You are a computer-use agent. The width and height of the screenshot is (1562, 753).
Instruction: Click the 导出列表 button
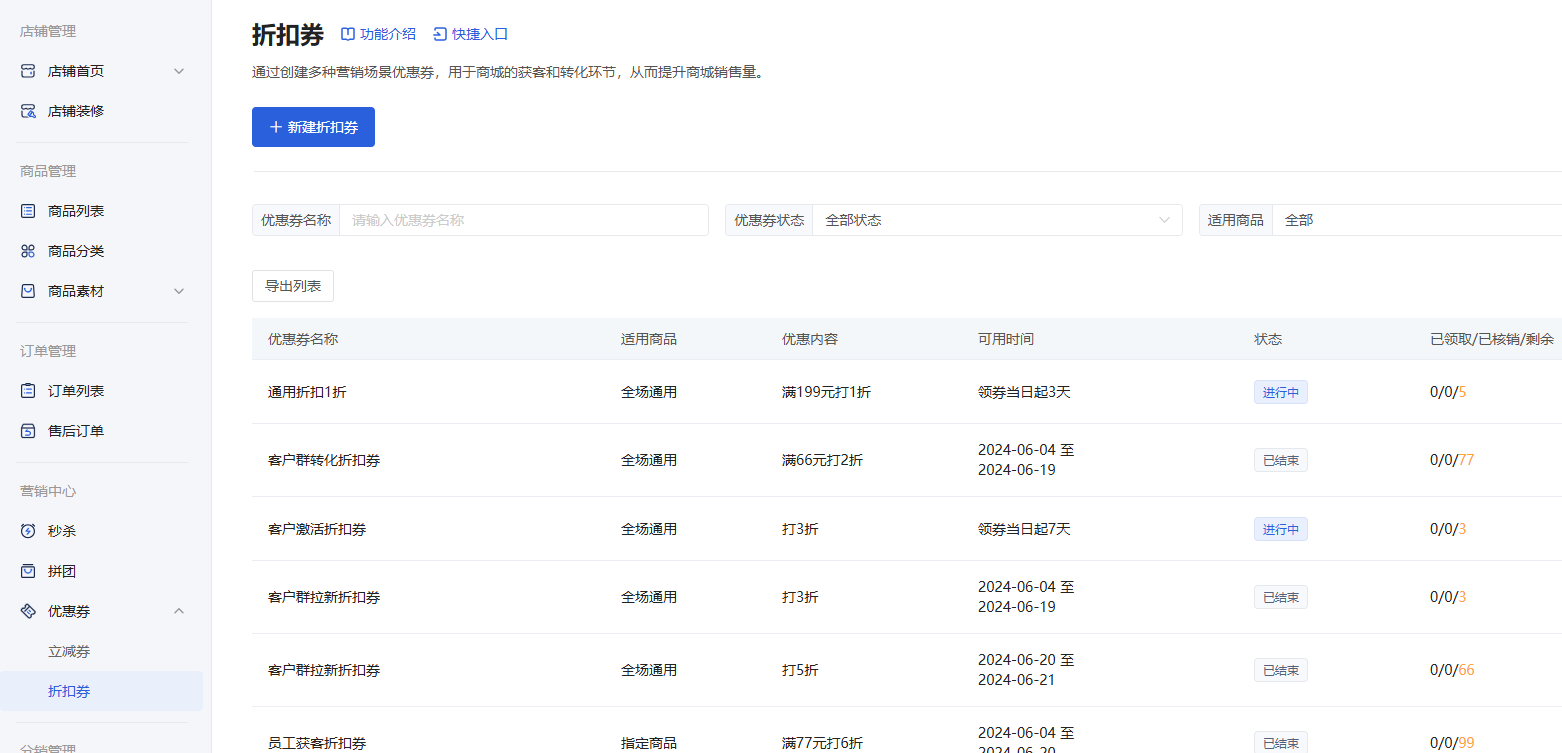click(x=293, y=286)
